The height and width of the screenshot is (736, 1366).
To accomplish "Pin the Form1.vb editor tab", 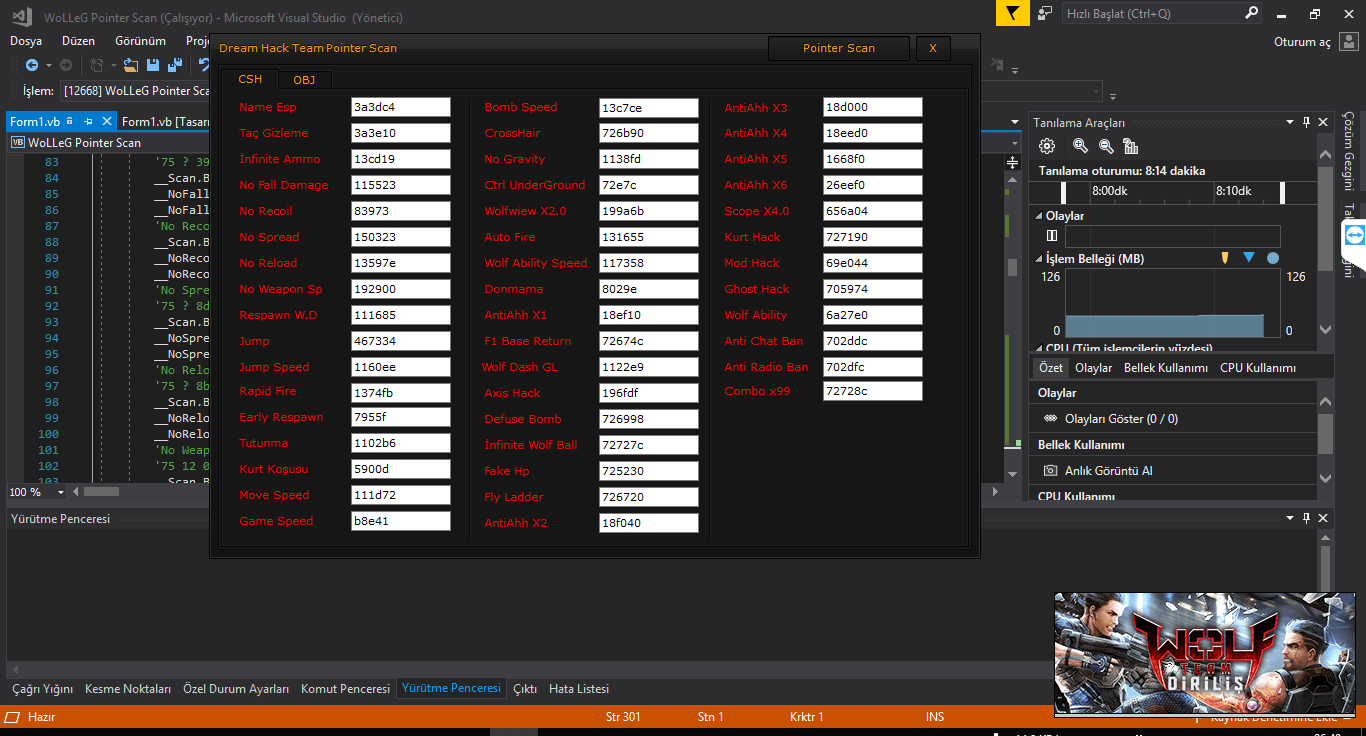I will (x=88, y=121).
